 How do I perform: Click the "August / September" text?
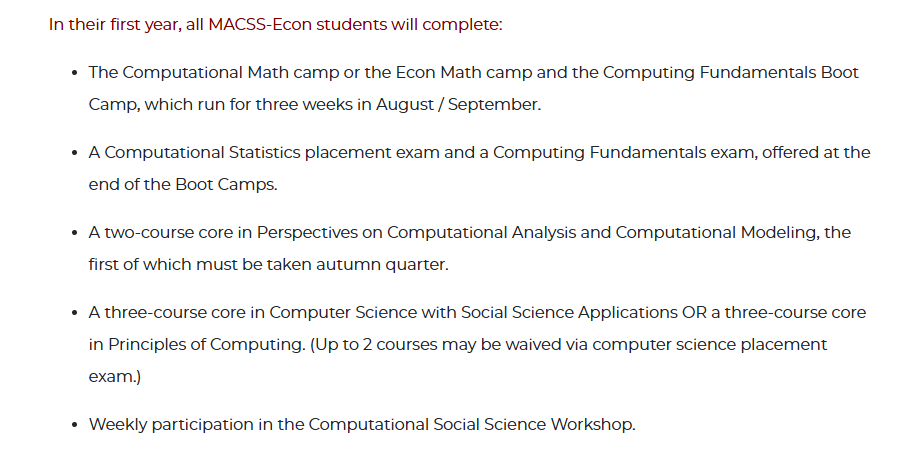coord(456,105)
